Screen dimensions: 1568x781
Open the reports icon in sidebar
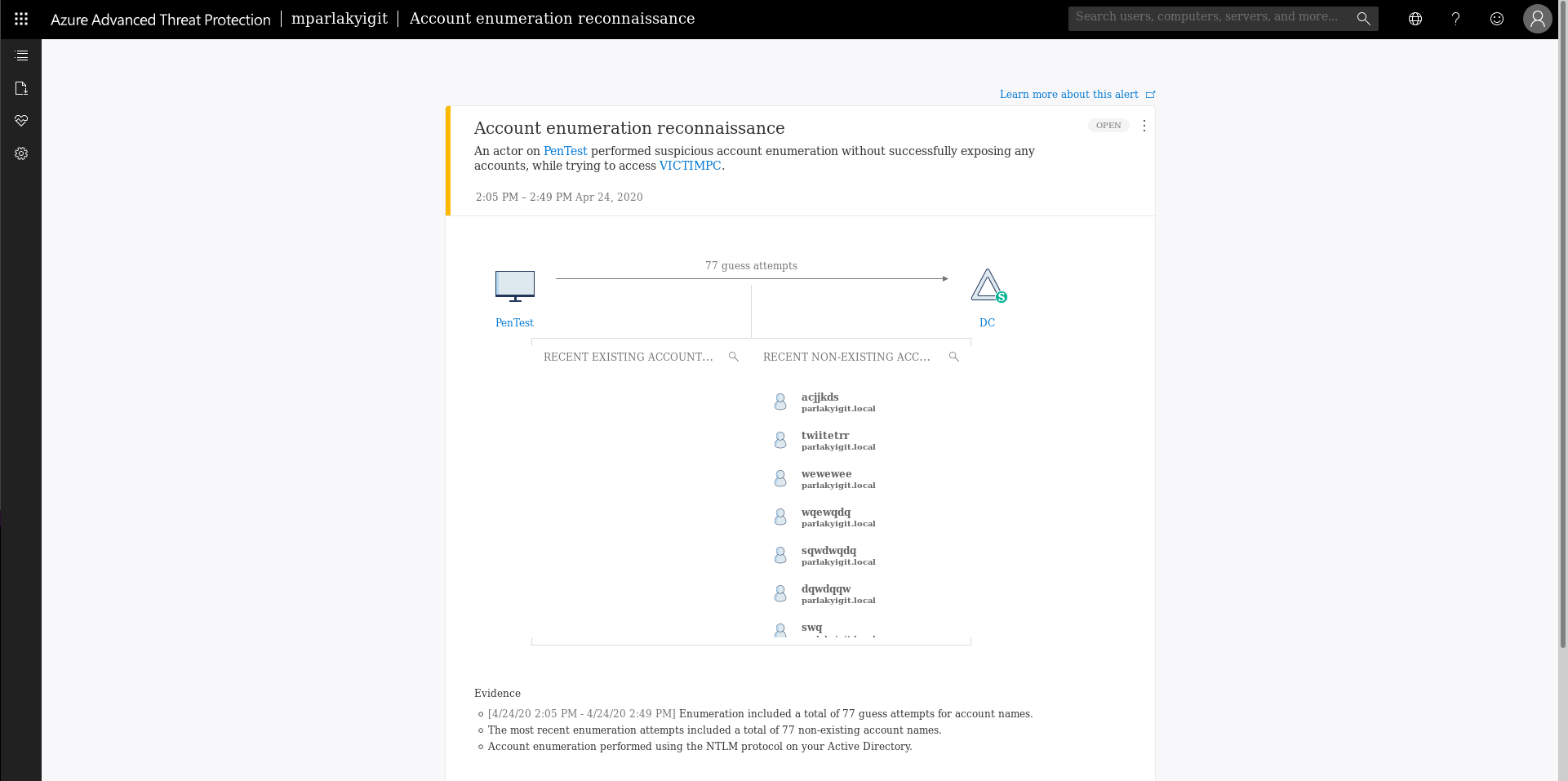click(x=21, y=88)
